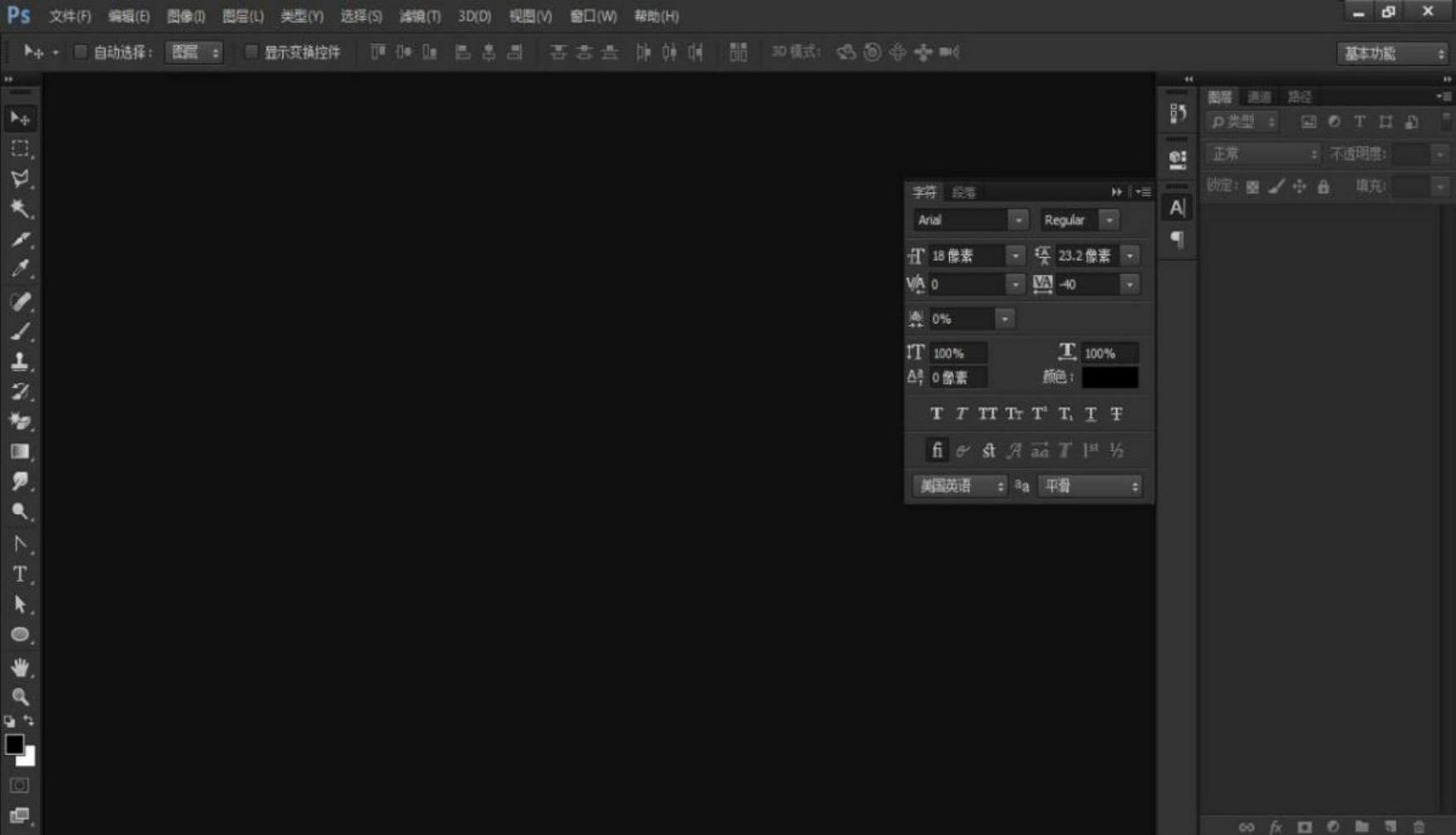
Task: Select the Zoom tool in the toolbox
Action: pos(20,697)
